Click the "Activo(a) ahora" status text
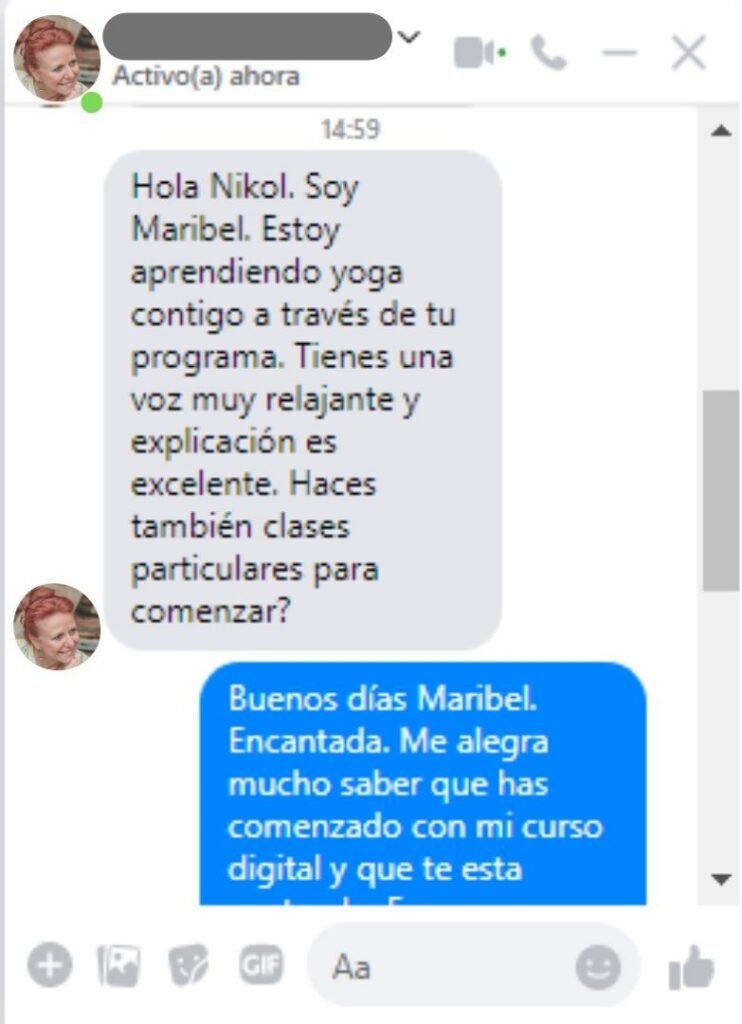742x1024 pixels. click(x=206, y=76)
